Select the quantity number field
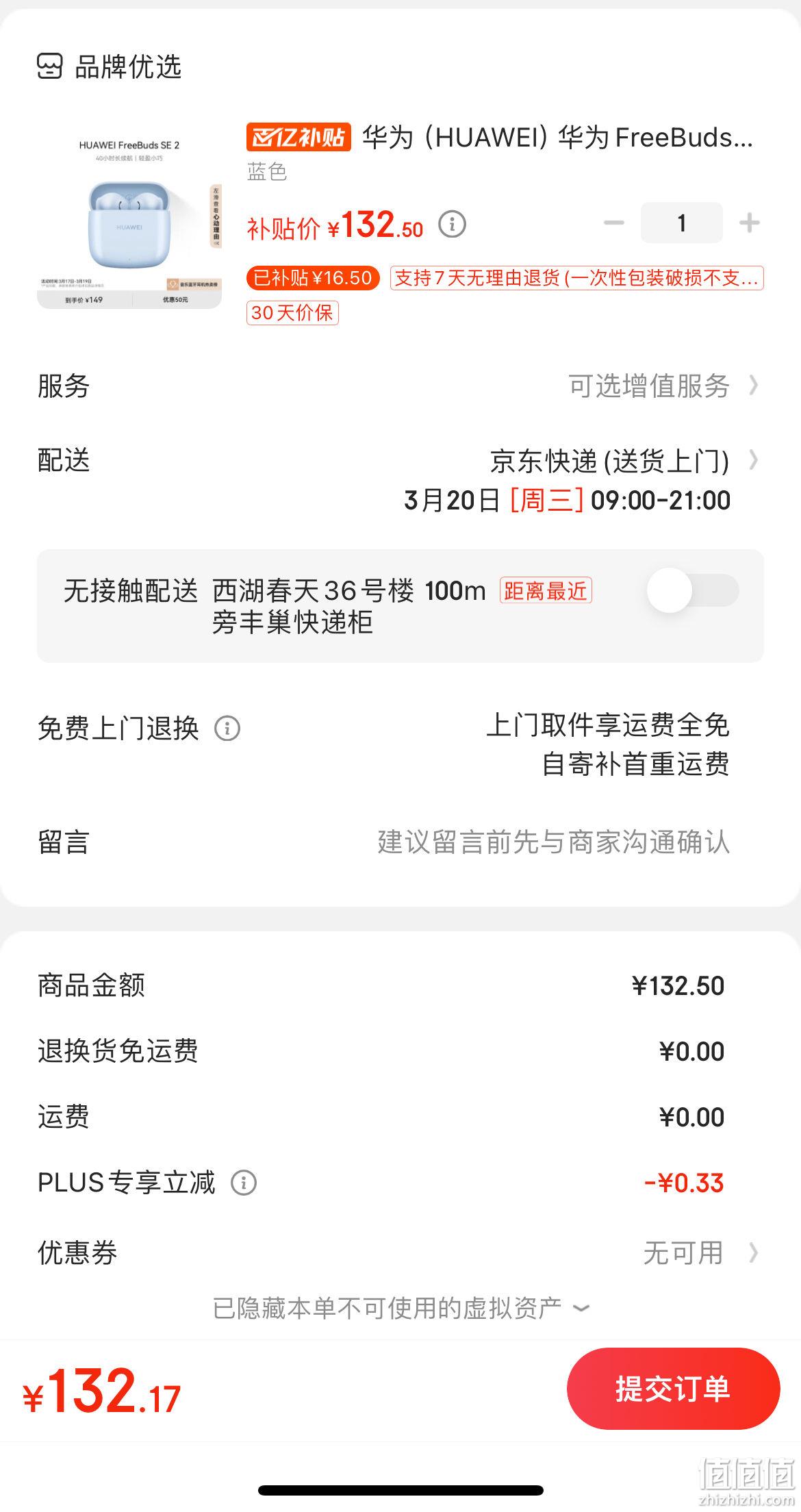 681,223
